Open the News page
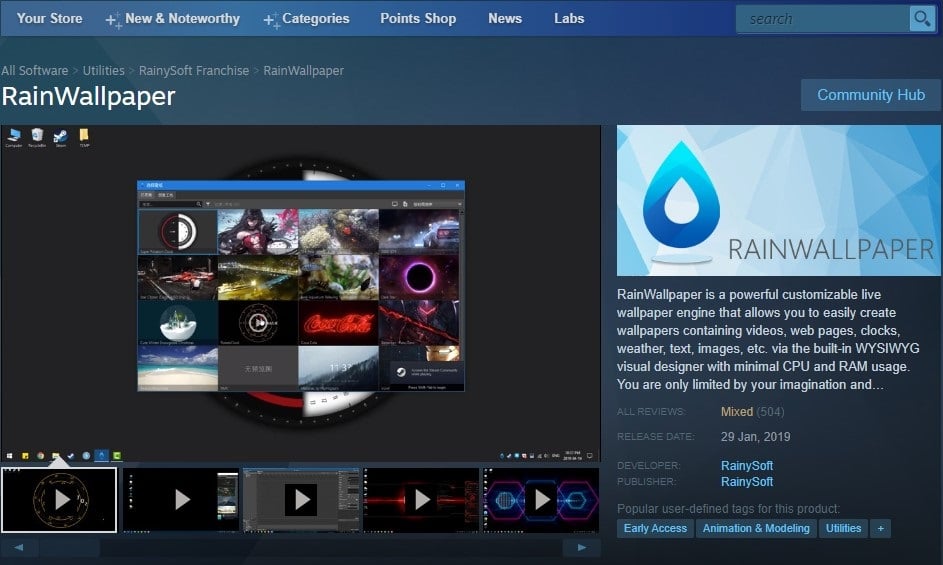943x565 pixels. (505, 19)
